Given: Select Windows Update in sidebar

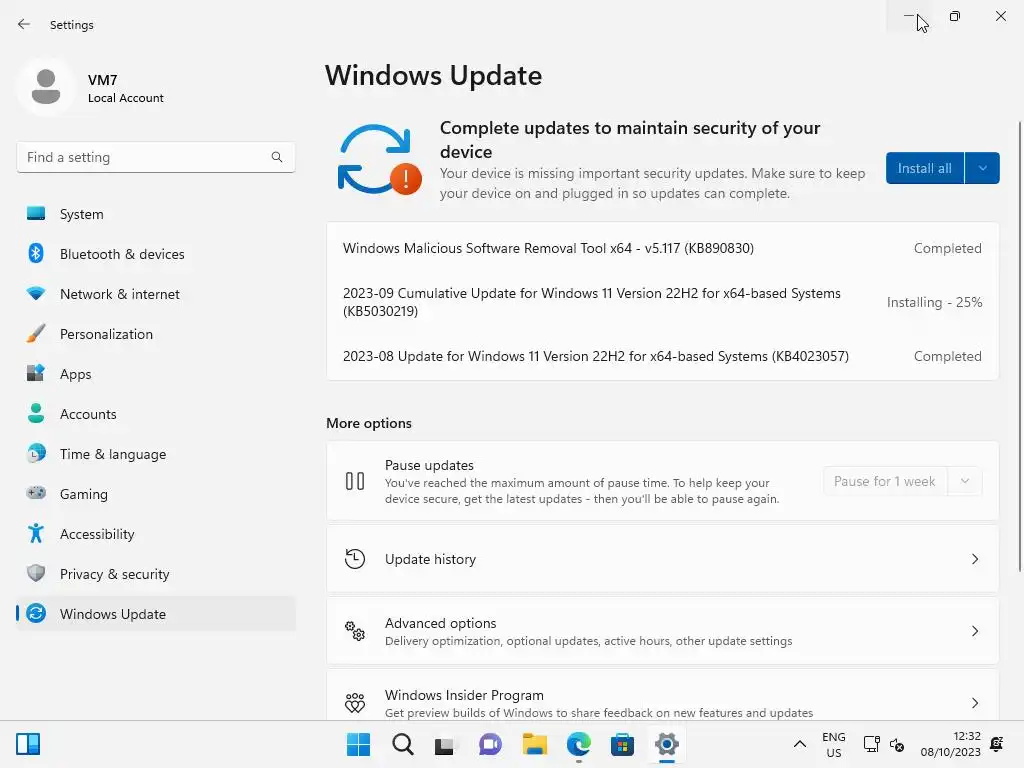Looking at the screenshot, I should 156,613.
